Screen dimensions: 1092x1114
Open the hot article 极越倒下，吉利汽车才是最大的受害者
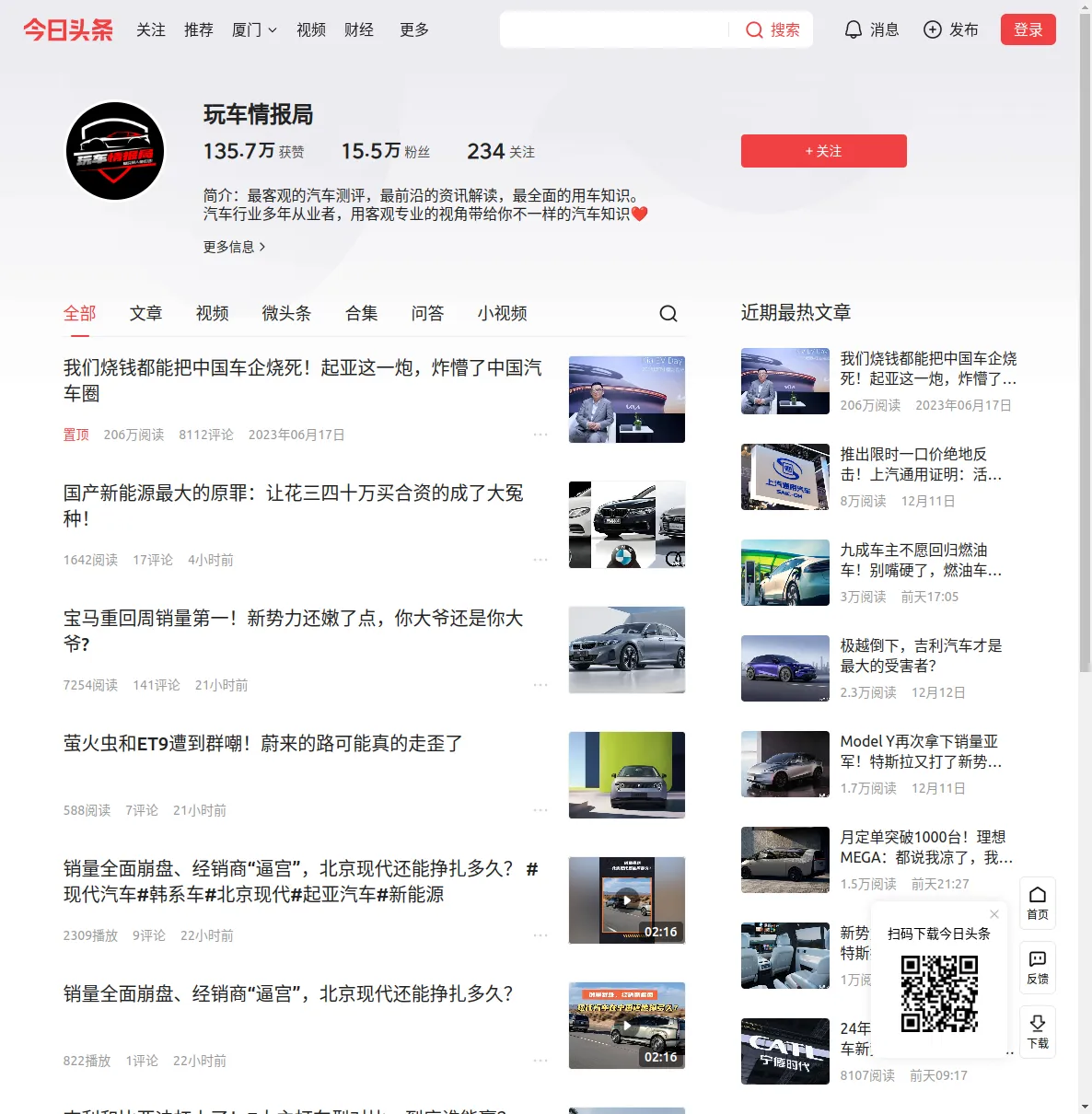pos(921,656)
